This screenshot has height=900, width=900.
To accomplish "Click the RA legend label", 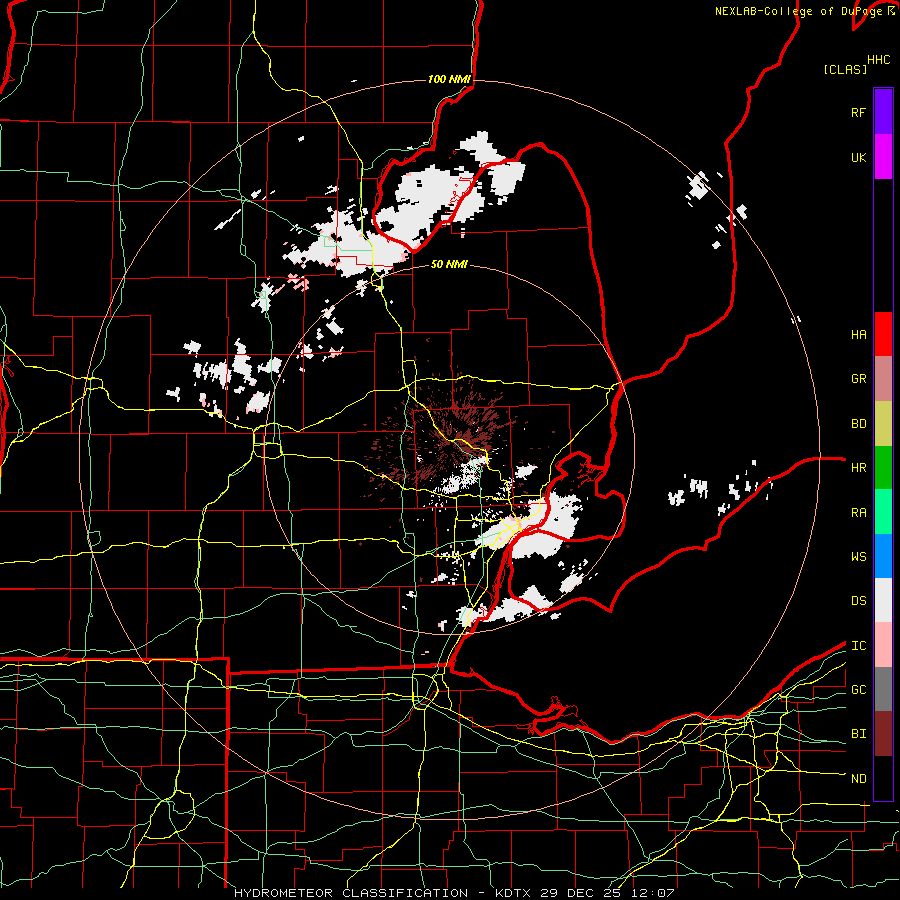I will pyautogui.click(x=858, y=512).
